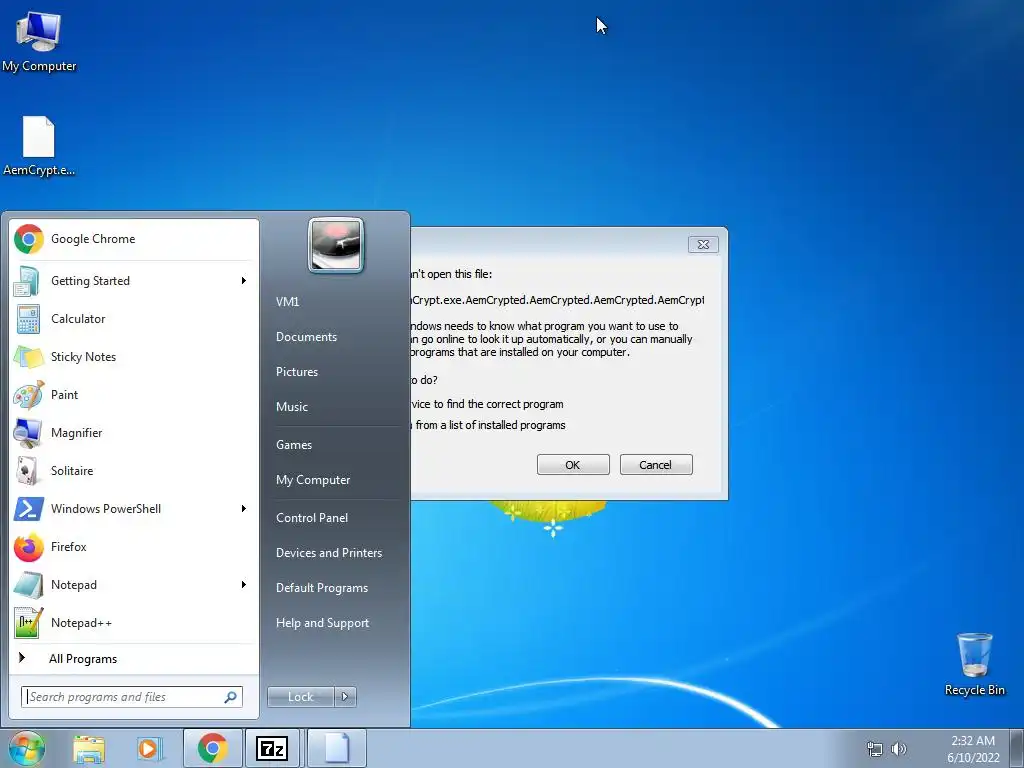Launch Getting Started icon in Start menu
The width and height of the screenshot is (1024, 768).
point(27,281)
